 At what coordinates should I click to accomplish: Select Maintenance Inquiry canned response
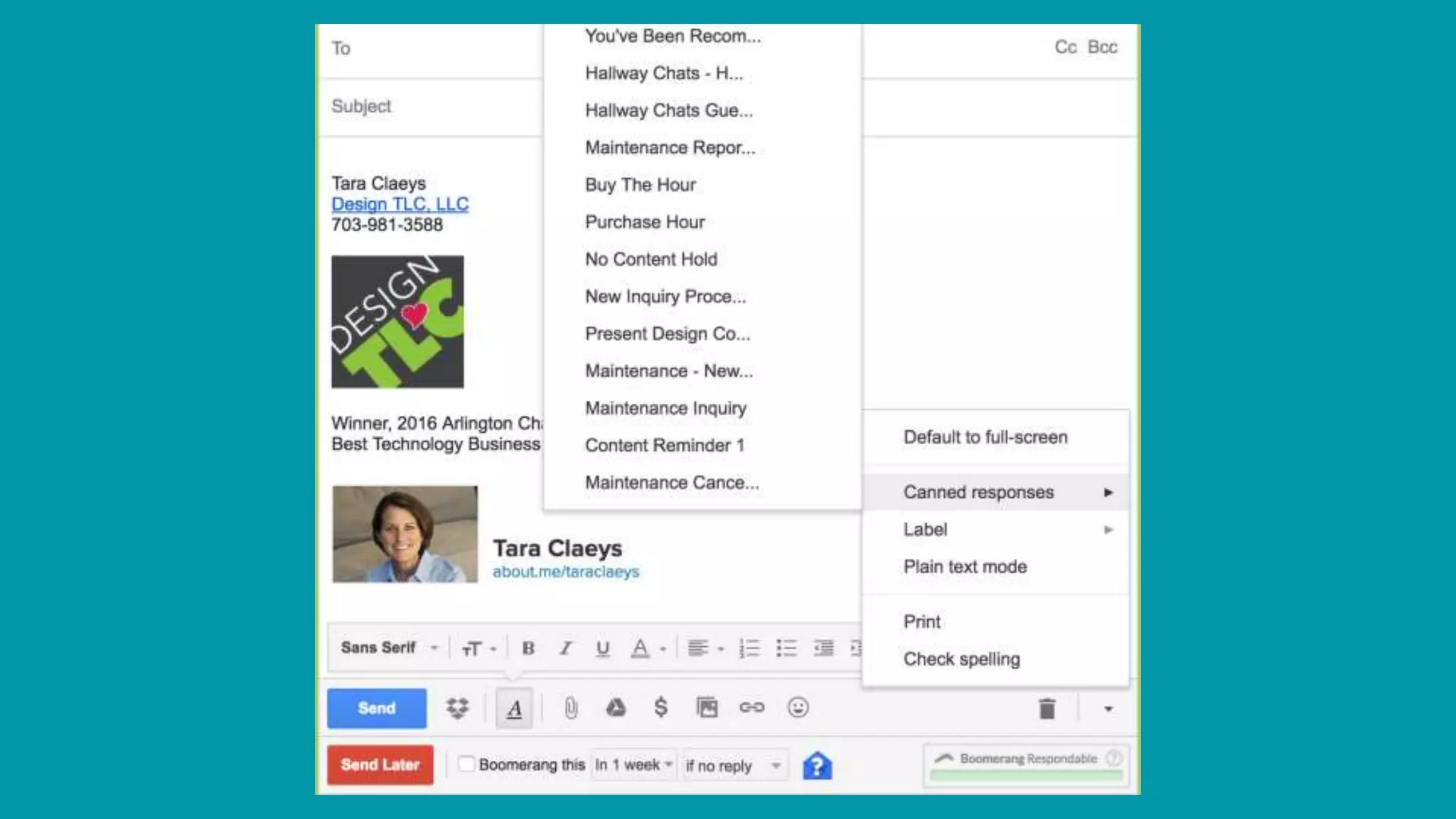tap(665, 408)
